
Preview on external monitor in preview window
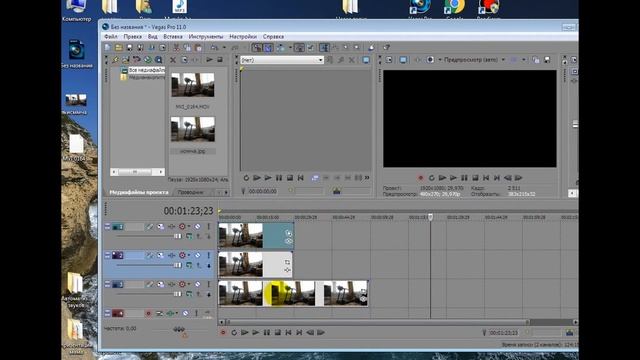tap(403, 60)
